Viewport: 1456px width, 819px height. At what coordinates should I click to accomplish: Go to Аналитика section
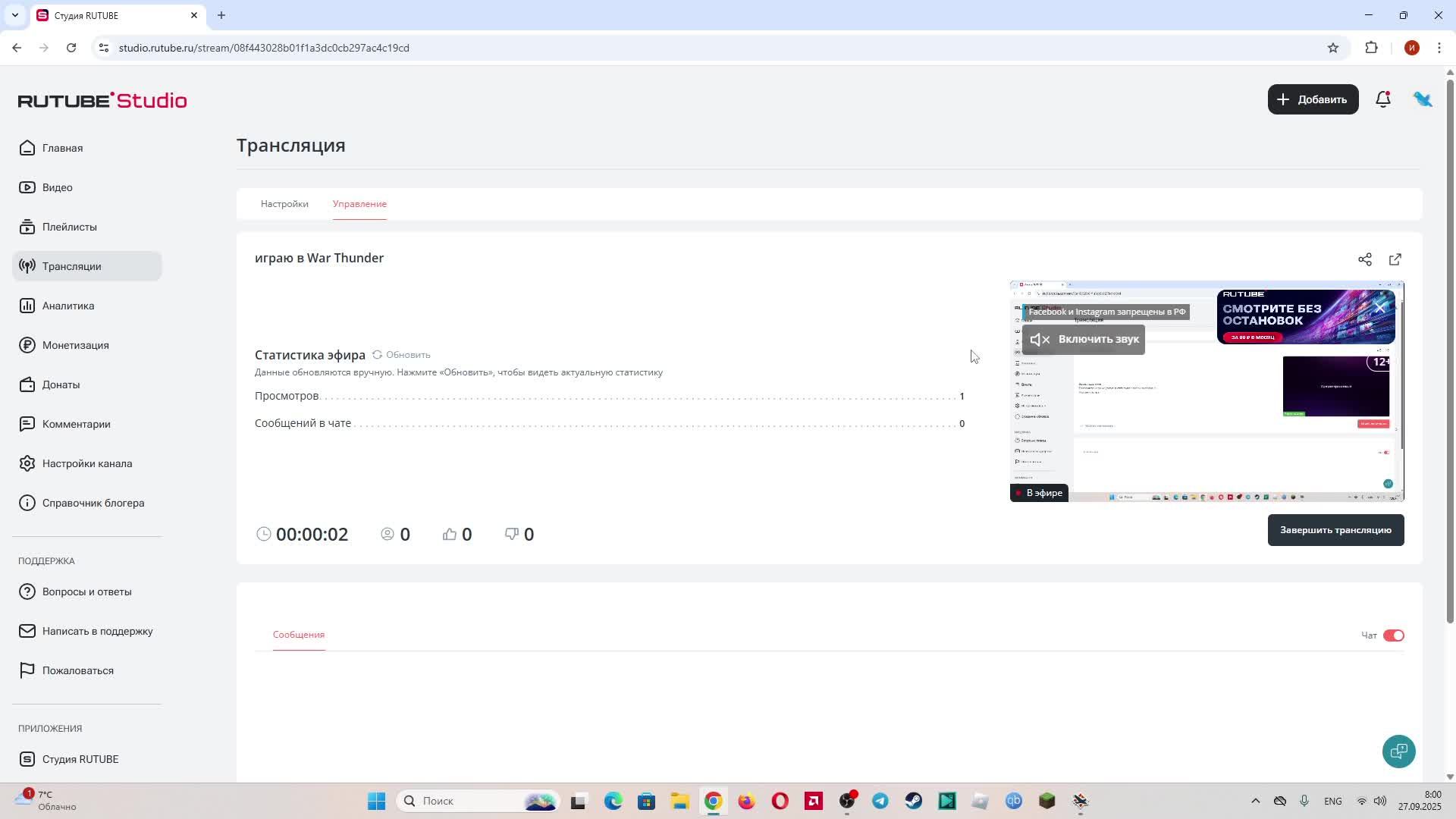(x=67, y=306)
